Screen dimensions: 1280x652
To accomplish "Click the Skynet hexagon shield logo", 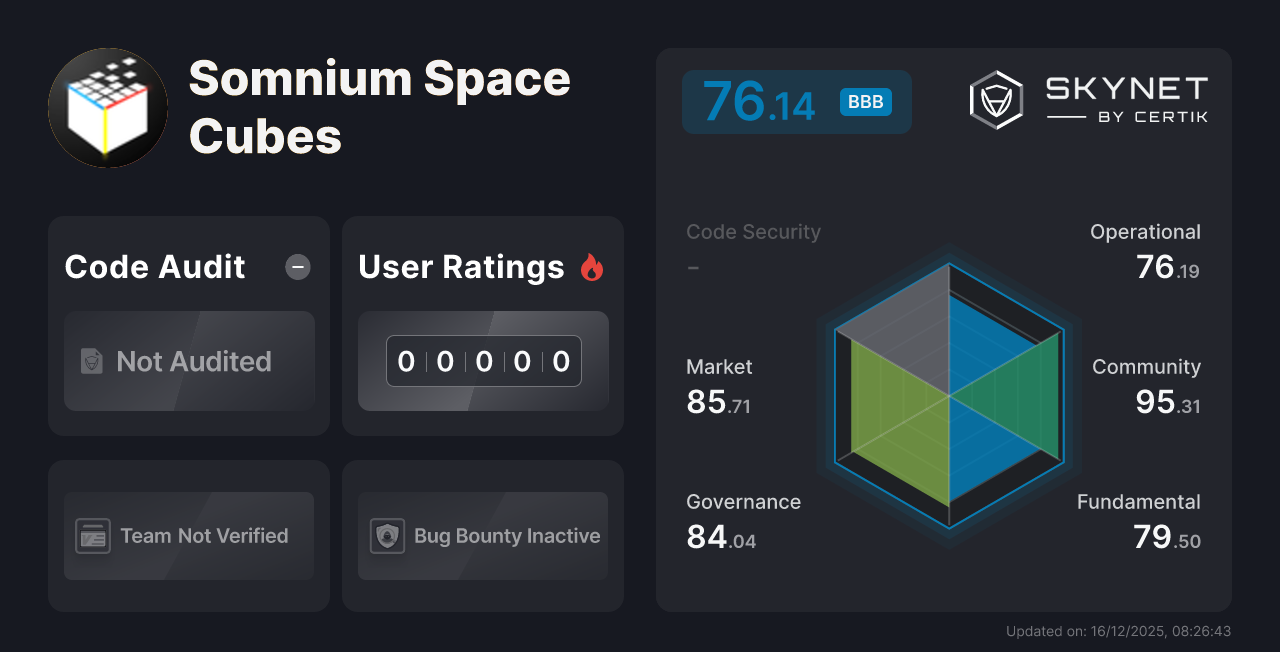I will (992, 98).
